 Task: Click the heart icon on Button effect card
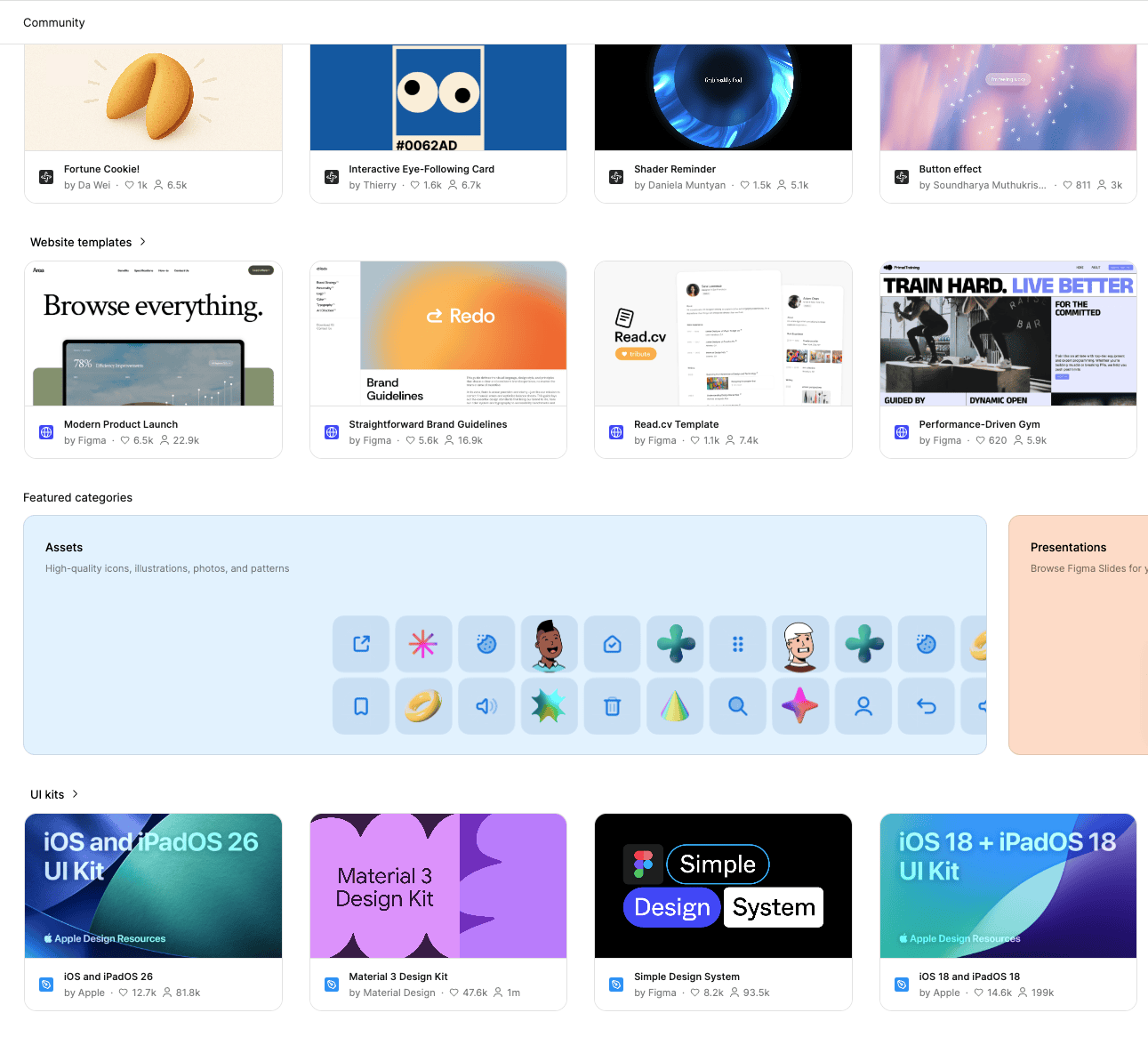(x=1068, y=185)
